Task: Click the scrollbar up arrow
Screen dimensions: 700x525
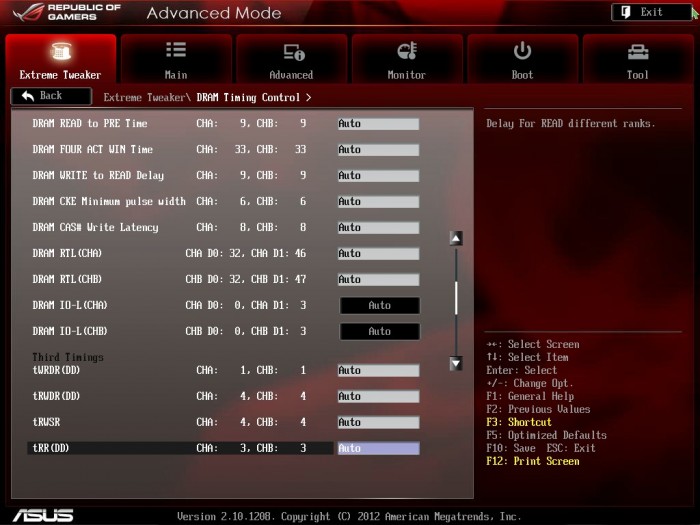Action: (456, 238)
